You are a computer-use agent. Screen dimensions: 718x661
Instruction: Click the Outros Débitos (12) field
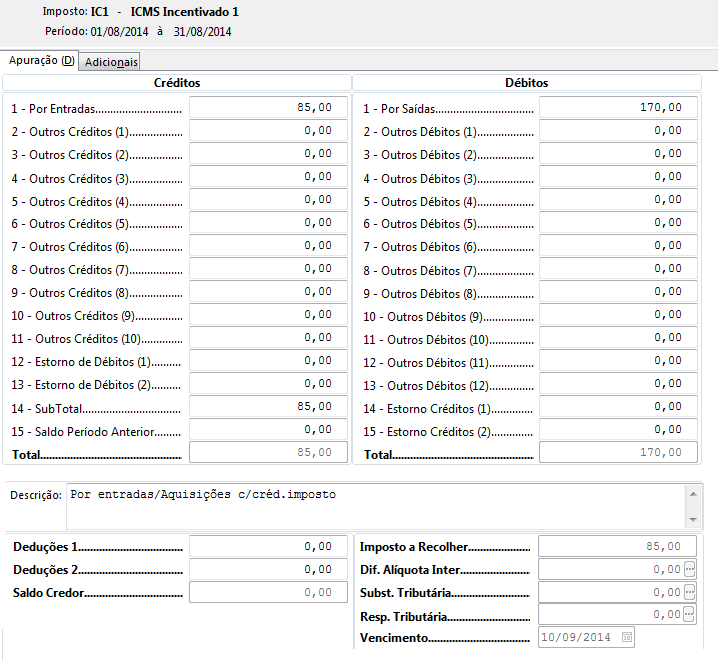coord(618,384)
